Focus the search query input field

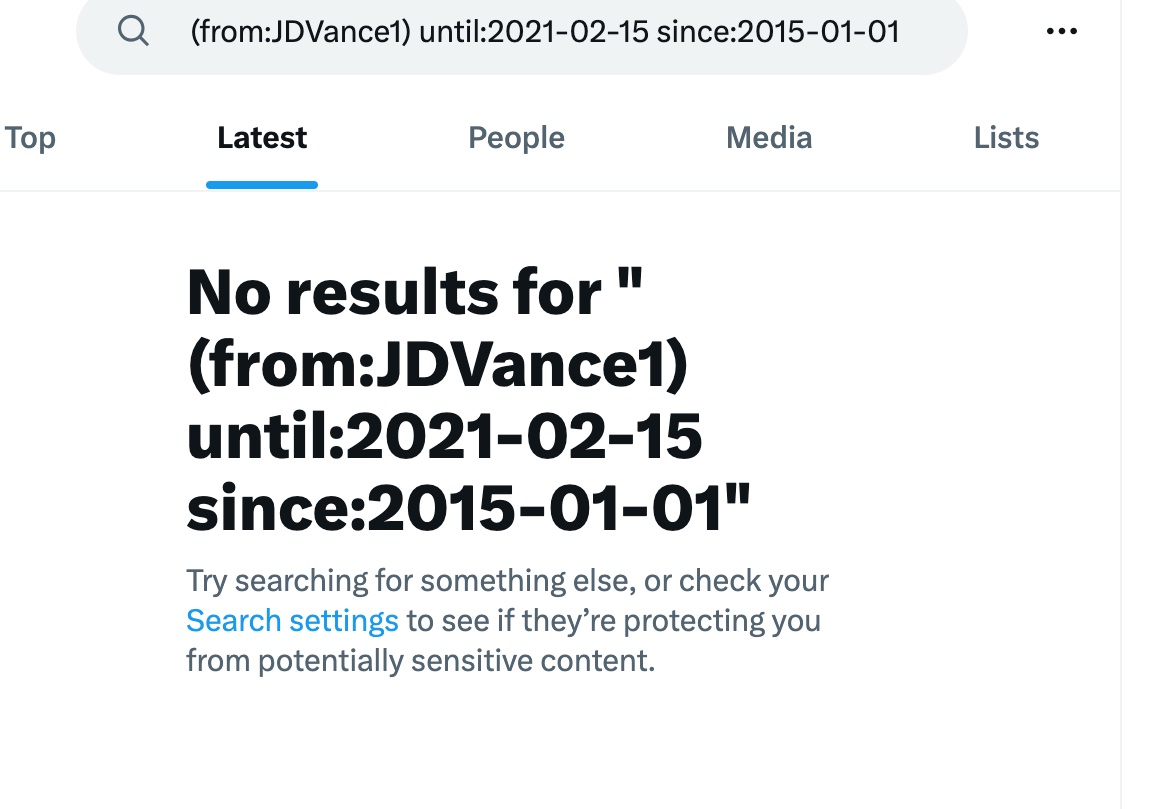[x=545, y=32]
